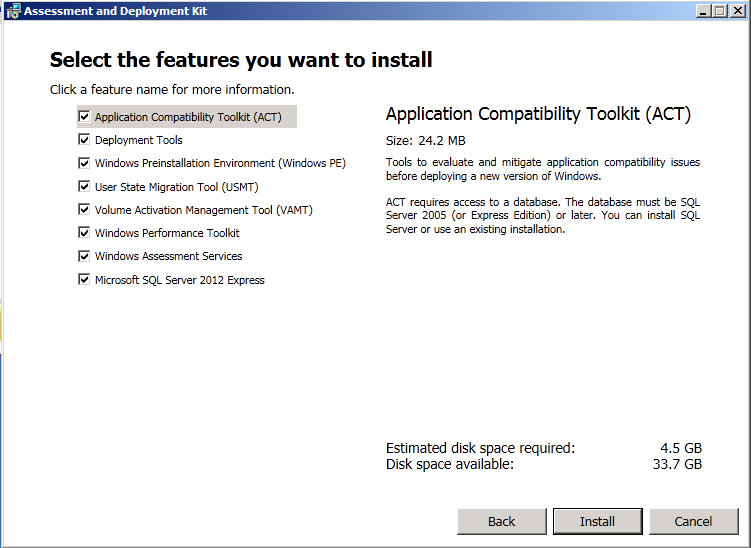Click the disk space available '33.7 GB' value
751x548 pixels.
point(677,464)
